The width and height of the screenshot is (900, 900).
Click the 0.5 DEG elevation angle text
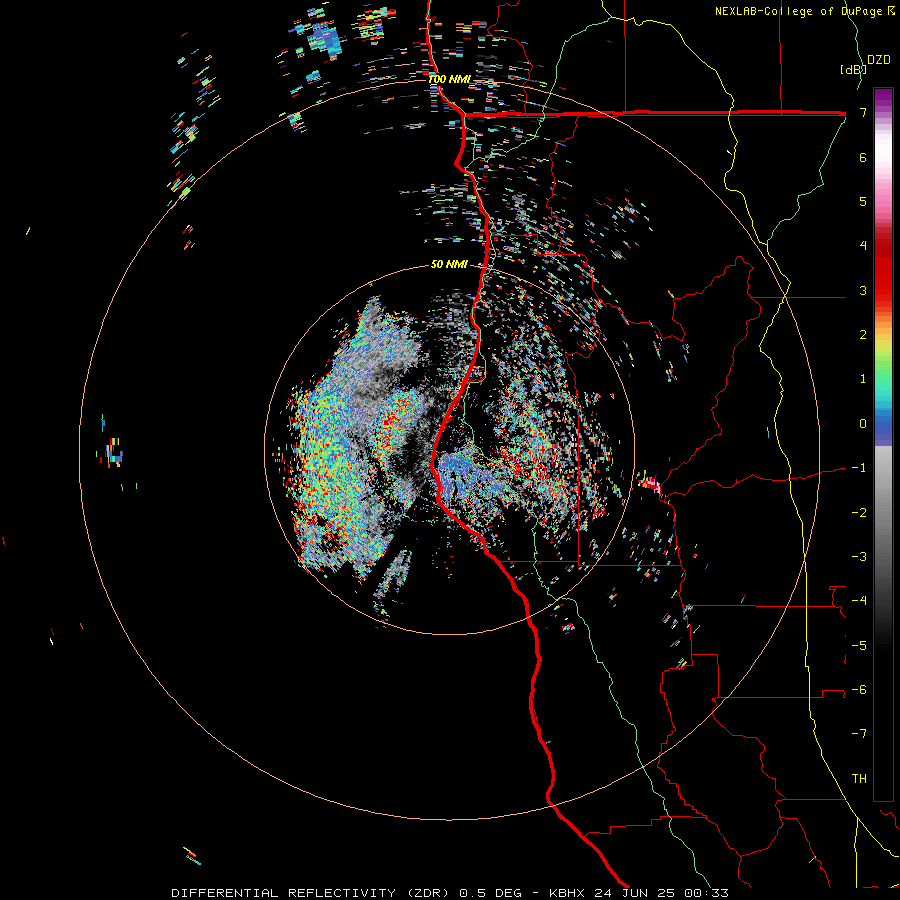491,893
